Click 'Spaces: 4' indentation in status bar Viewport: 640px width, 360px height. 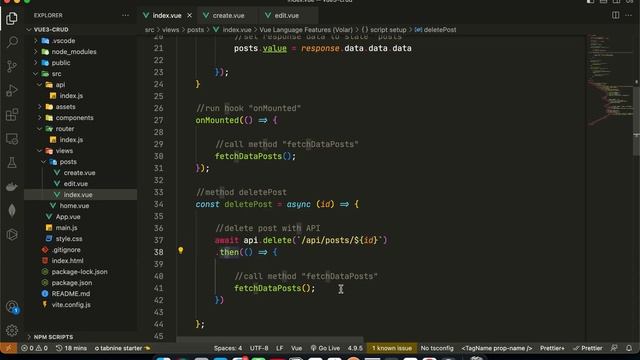228,348
